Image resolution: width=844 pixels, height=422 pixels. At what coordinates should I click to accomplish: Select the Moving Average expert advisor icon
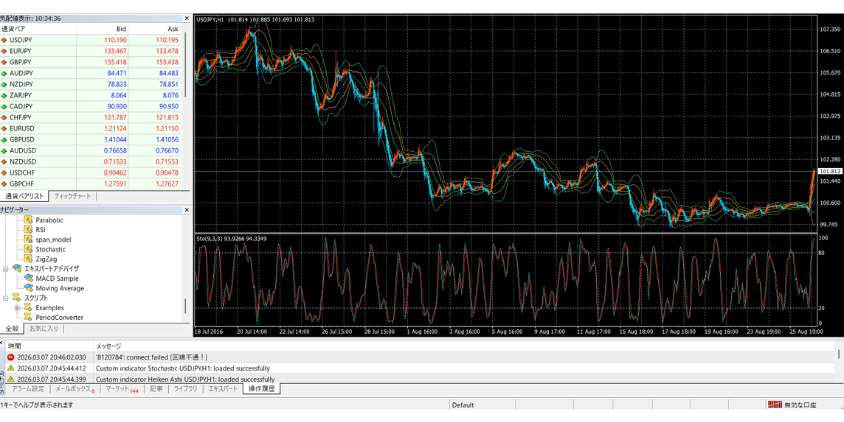pyautogui.click(x=28, y=288)
